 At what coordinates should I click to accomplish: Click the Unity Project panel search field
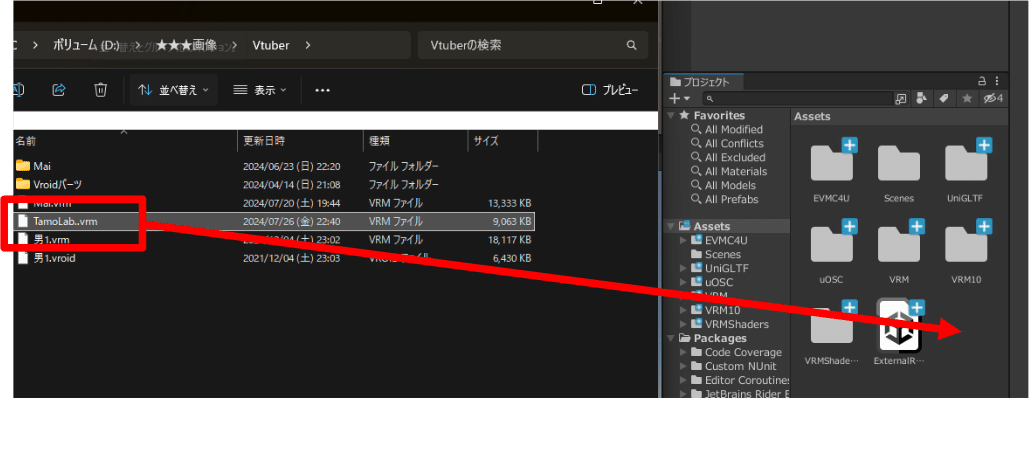[x=796, y=98]
